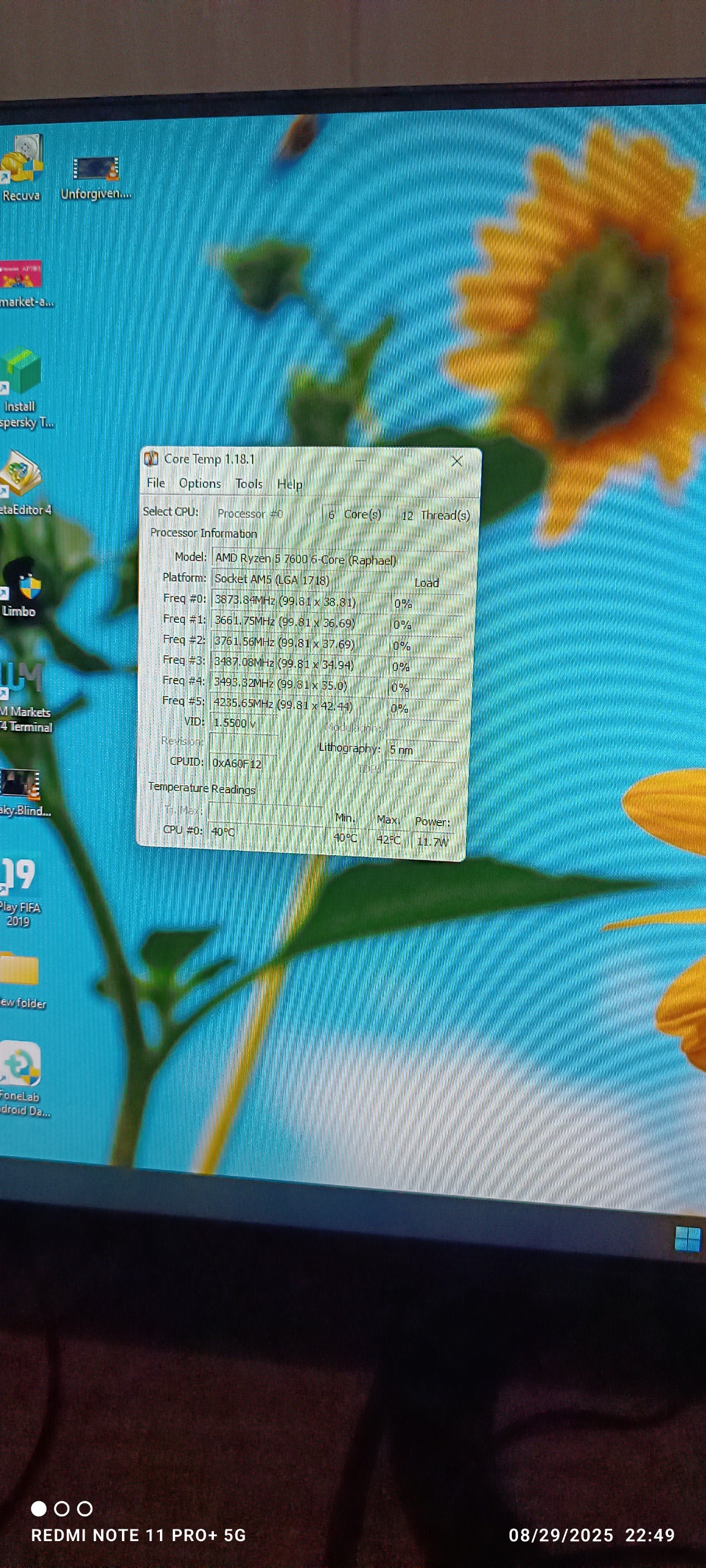This screenshot has width=706, height=1568.
Task: Open the File menu in Core Temp
Action: pos(156,483)
